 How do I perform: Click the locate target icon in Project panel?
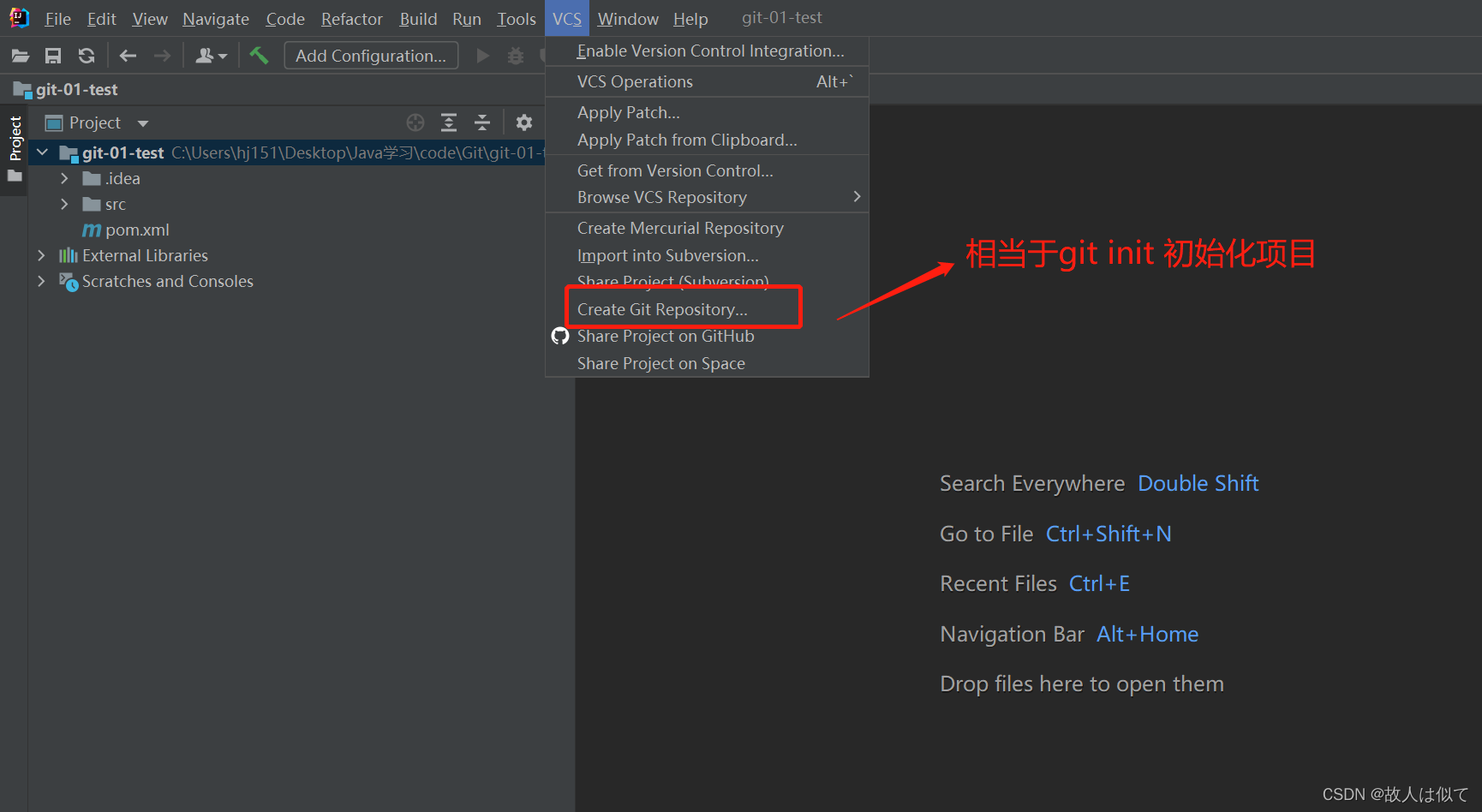[x=415, y=122]
